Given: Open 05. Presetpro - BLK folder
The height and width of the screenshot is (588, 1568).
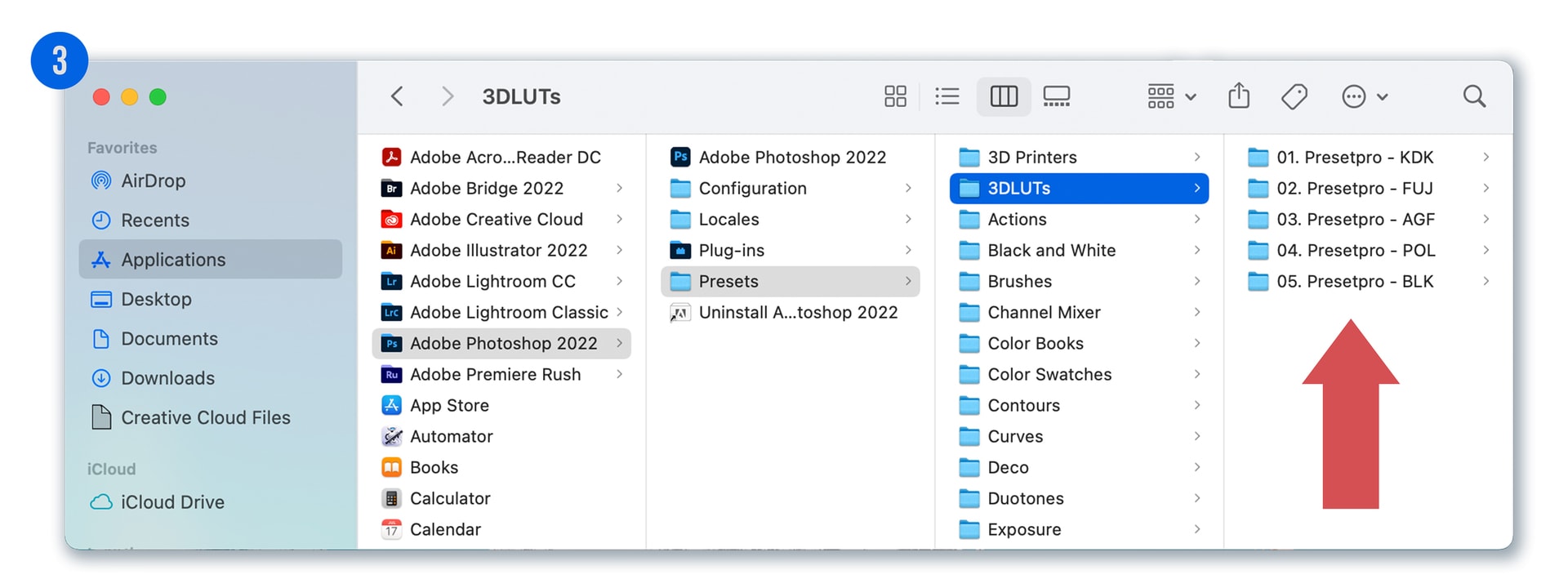Looking at the screenshot, I should point(1369,281).
